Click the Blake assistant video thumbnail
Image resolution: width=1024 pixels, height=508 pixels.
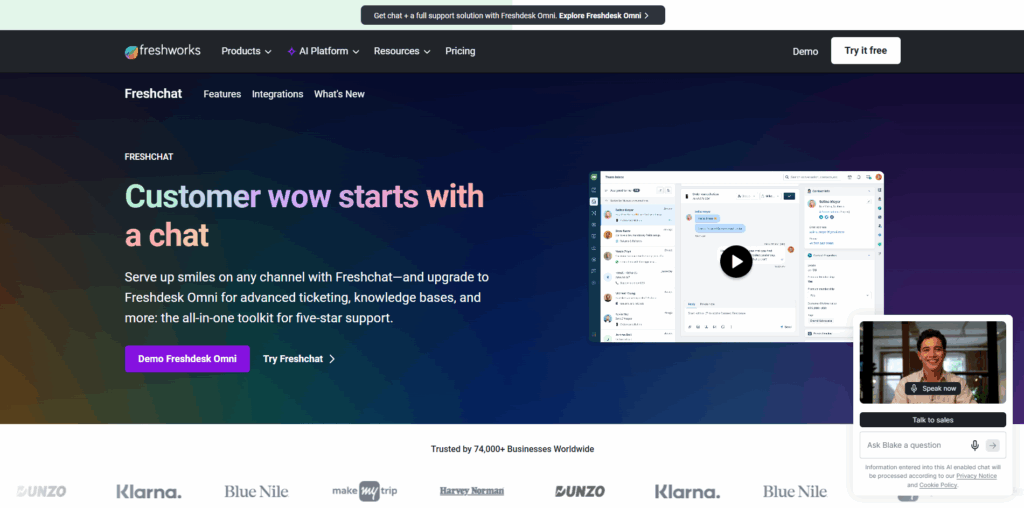[x=933, y=362]
